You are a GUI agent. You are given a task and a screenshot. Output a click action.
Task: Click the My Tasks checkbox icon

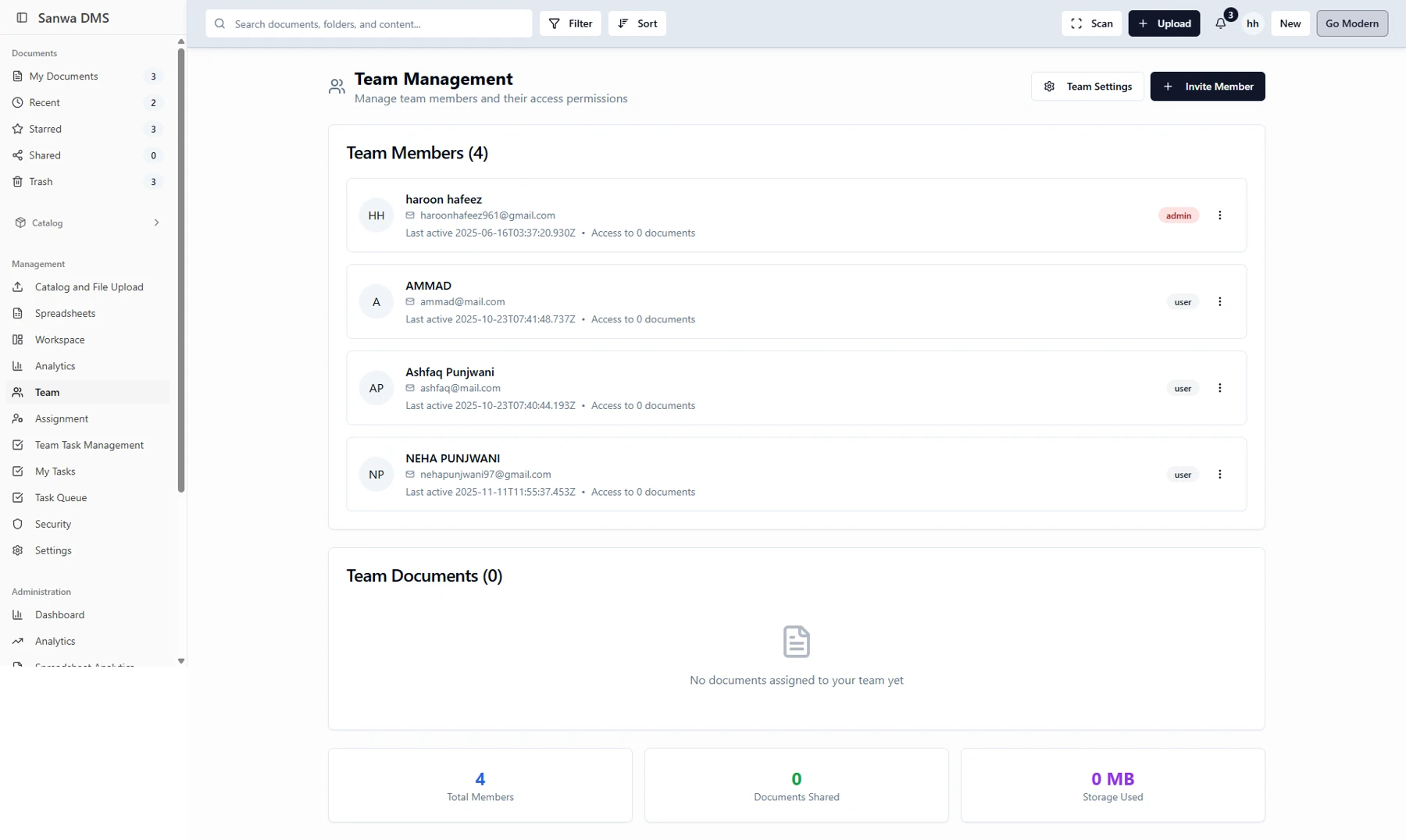[x=17, y=472]
